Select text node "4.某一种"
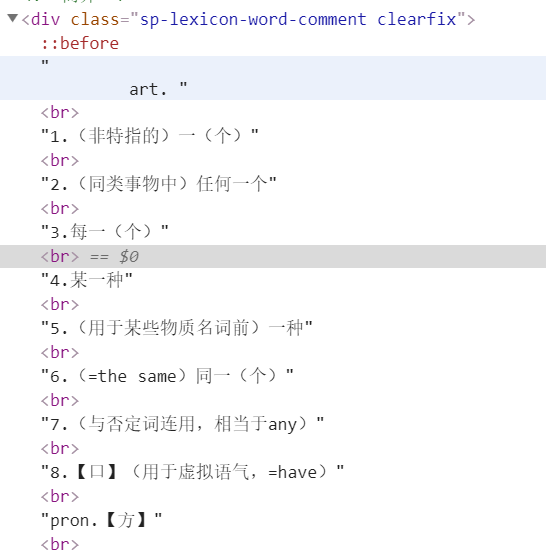 (x=87, y=280)
